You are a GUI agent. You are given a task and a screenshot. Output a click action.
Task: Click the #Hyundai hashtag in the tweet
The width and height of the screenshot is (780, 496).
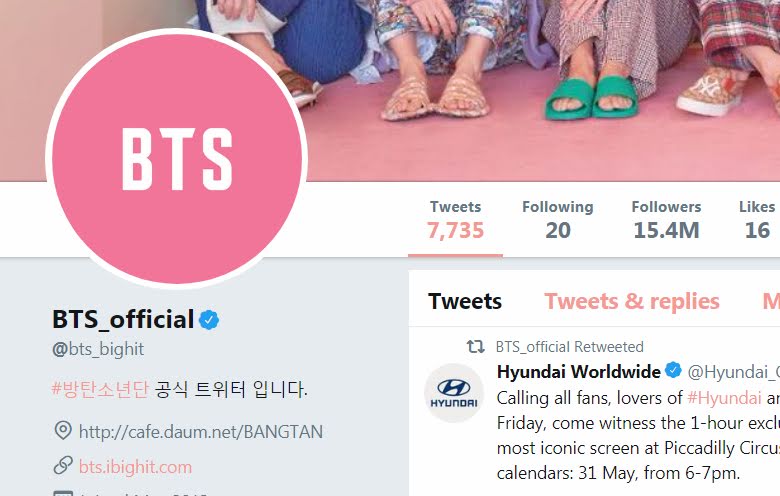pyautogui.click(x=724, y=398)
